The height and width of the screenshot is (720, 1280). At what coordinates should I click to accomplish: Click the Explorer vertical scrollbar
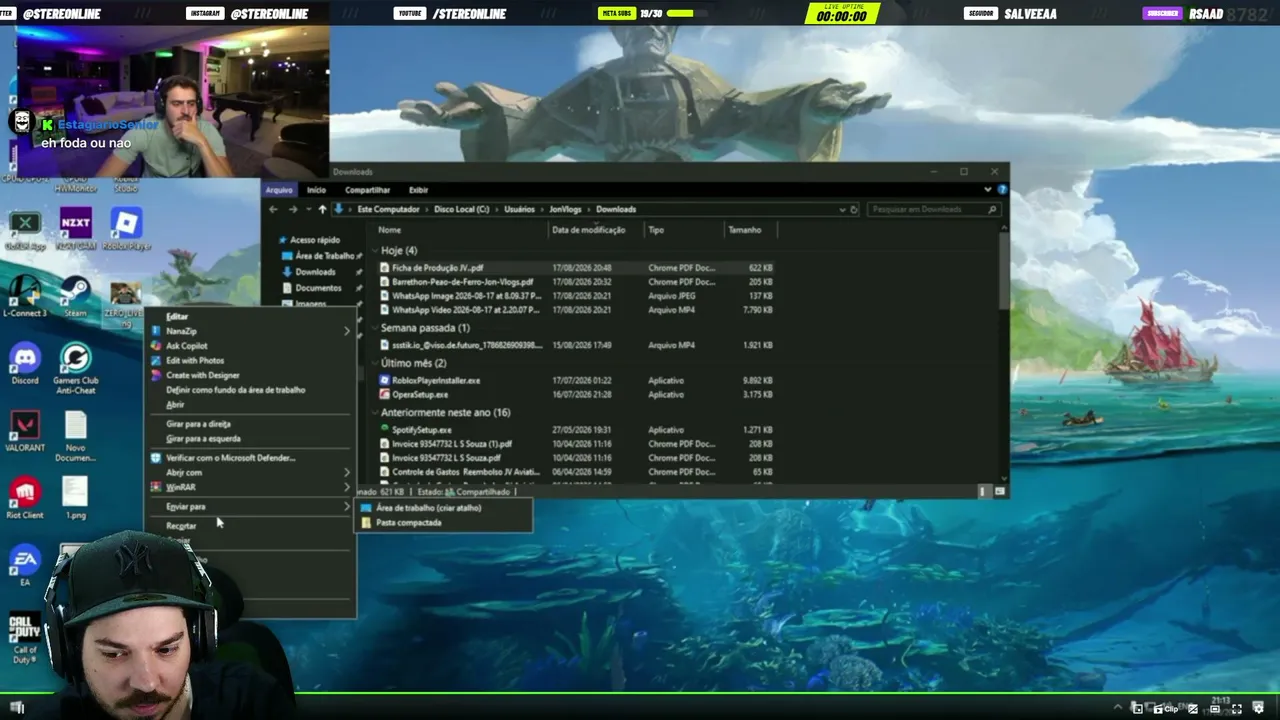pyautogui.click(x=1003, y=270)
